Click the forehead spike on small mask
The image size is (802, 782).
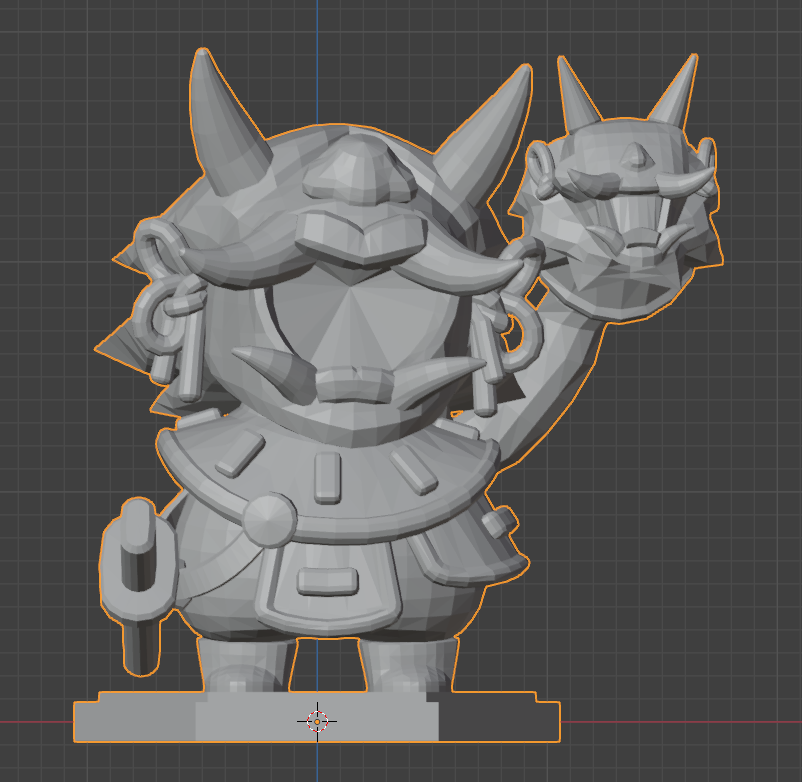(632, 156)
